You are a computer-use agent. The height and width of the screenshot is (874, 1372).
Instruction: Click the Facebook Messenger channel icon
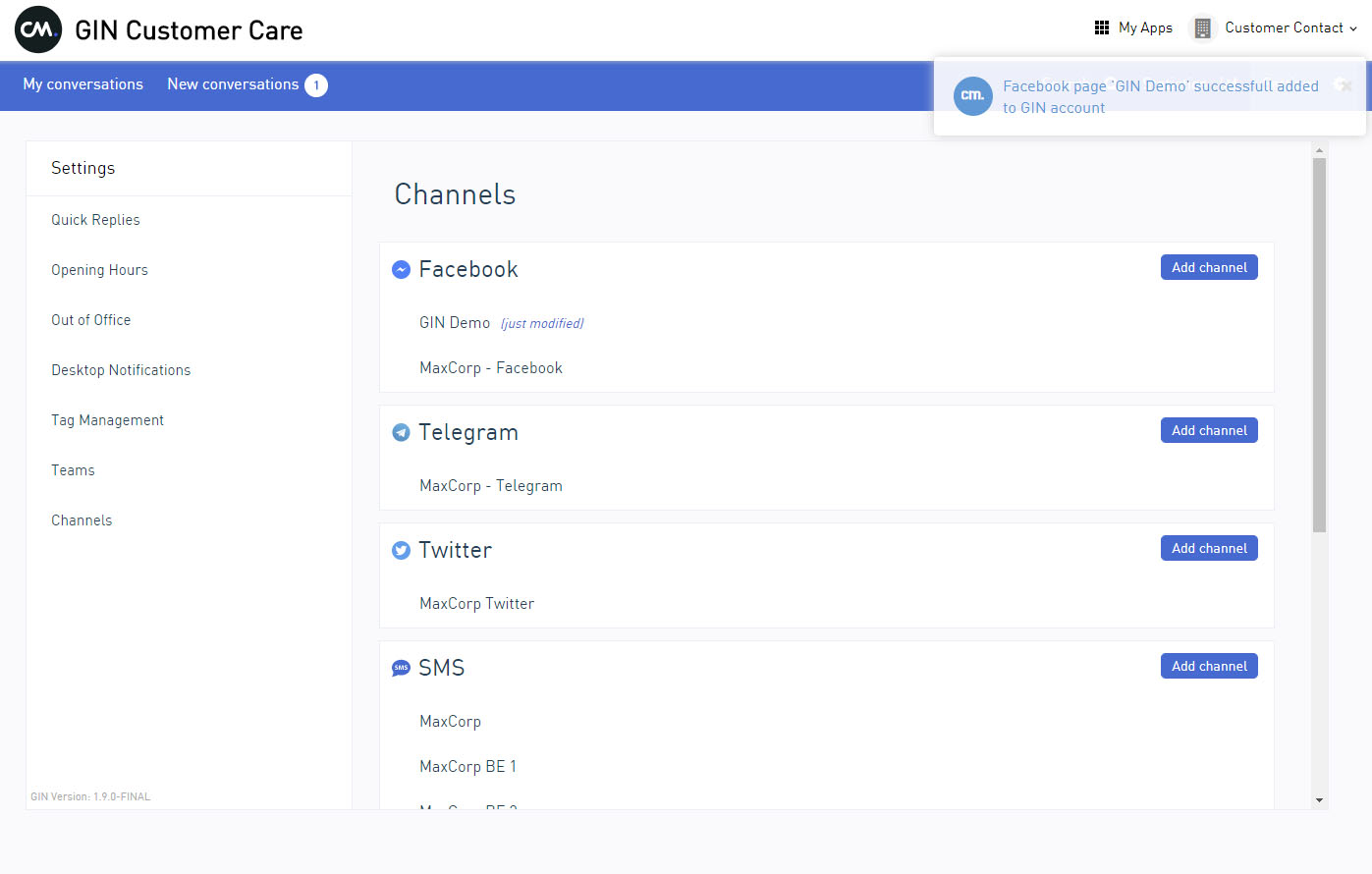click(401, 269)
